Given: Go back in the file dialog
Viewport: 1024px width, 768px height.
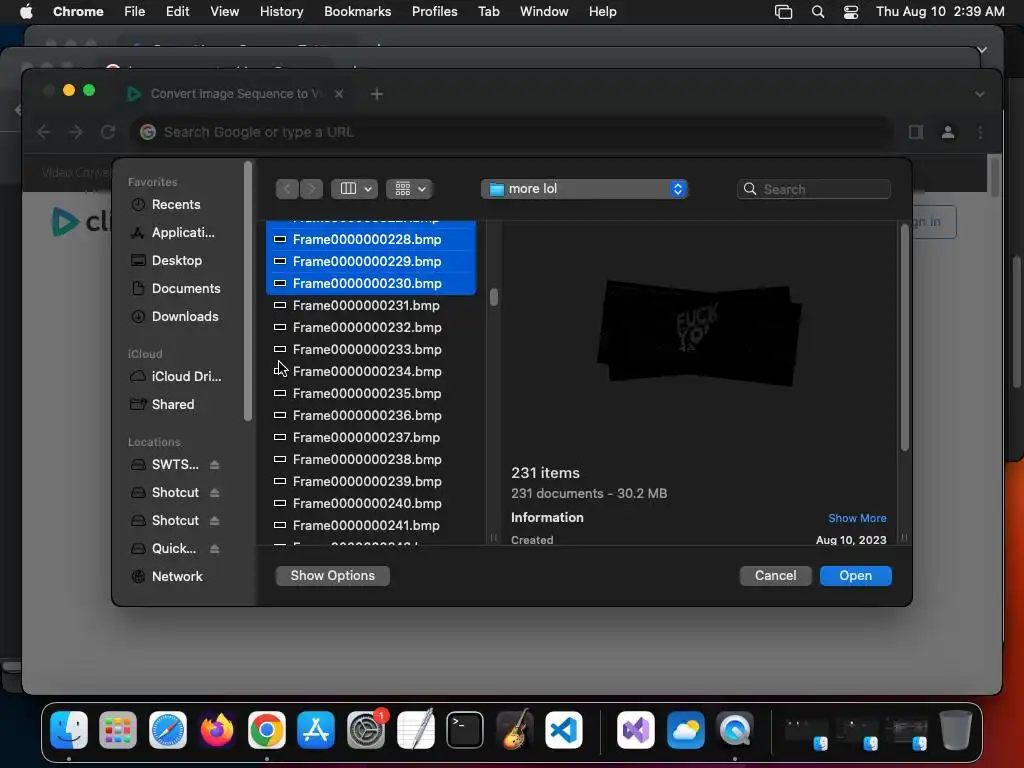Looking at the screenshot, I should point(287,189).
